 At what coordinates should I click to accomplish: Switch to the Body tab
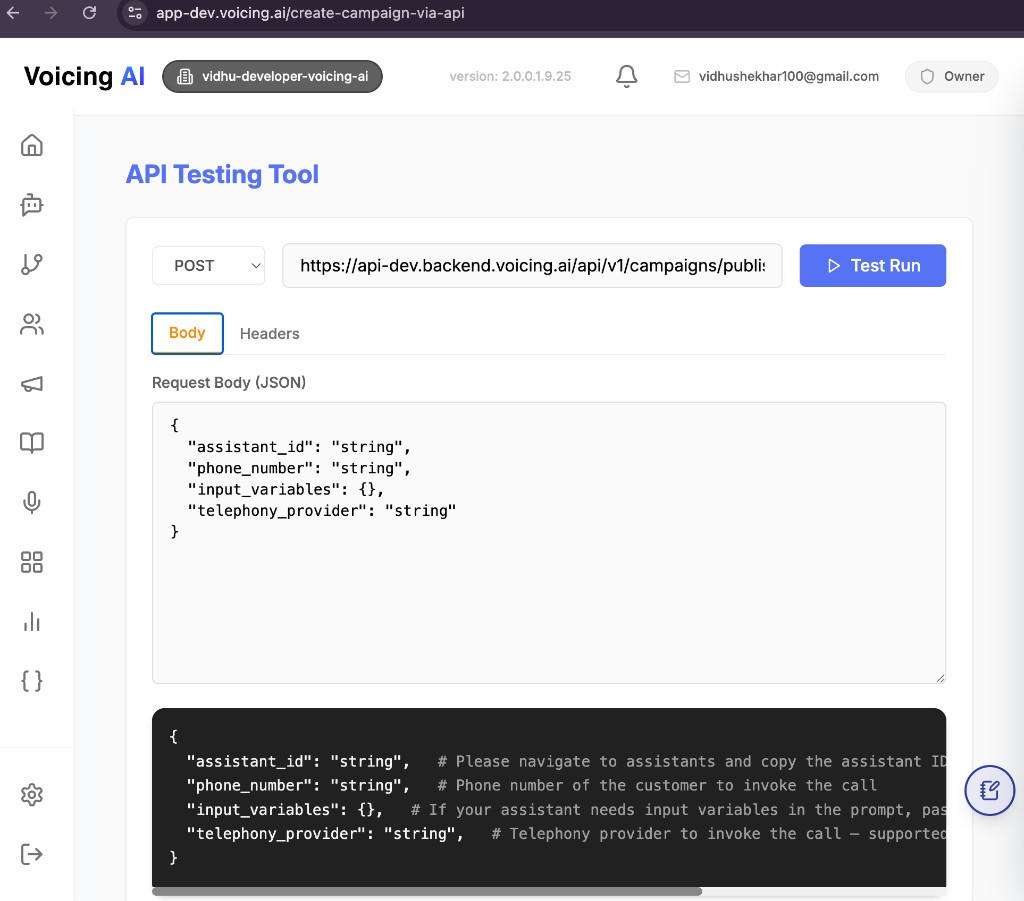(187, 333)
